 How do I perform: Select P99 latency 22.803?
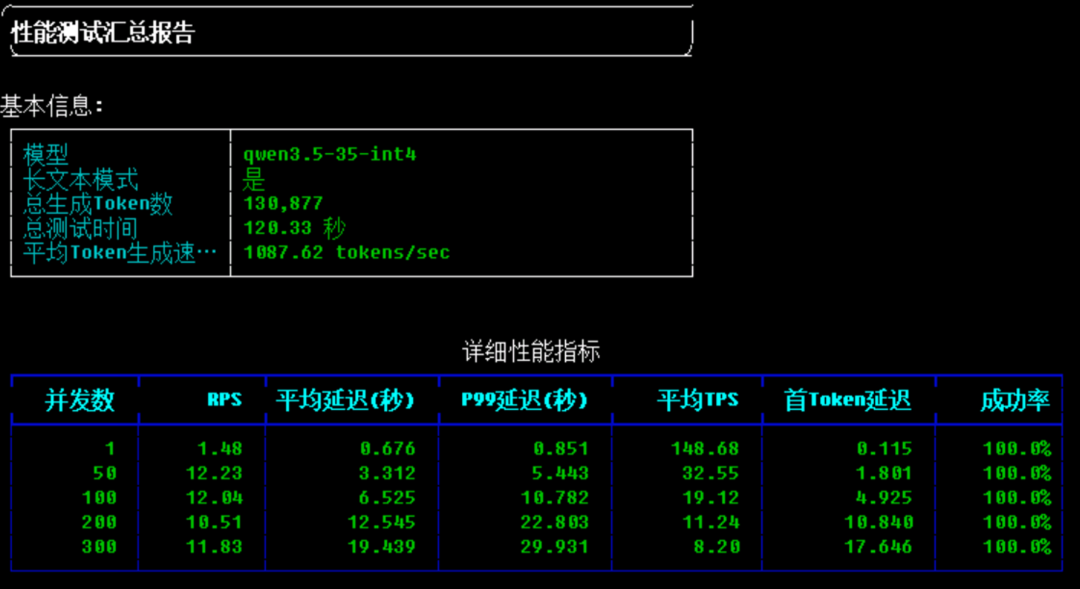(x=555, y=522)
